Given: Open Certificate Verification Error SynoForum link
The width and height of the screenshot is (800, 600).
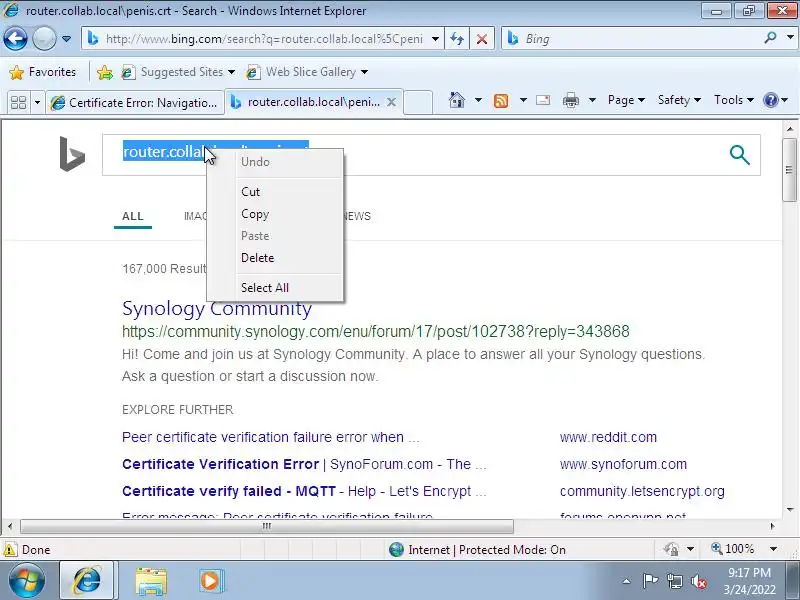Looking at the screenshot, I should click(x=304, y=464).
